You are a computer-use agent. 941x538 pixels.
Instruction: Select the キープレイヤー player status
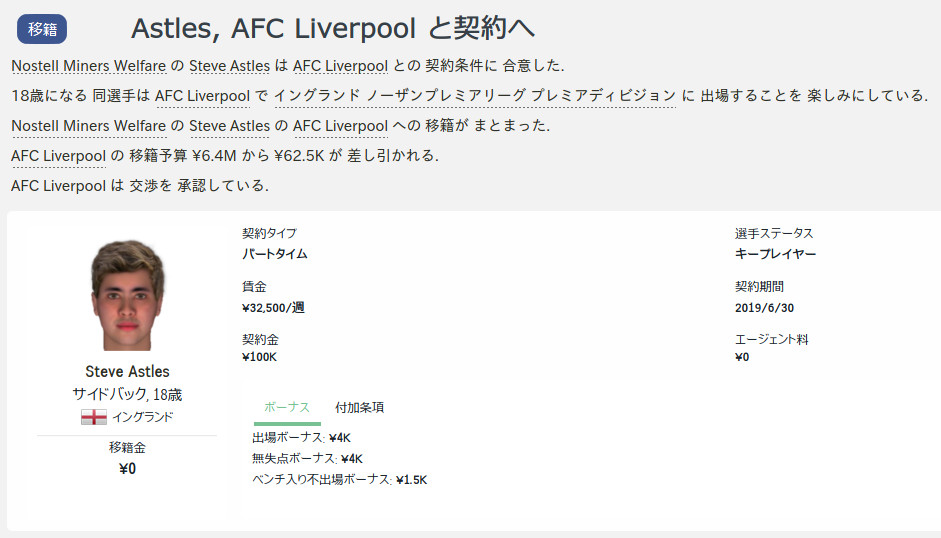coord(775,253)
